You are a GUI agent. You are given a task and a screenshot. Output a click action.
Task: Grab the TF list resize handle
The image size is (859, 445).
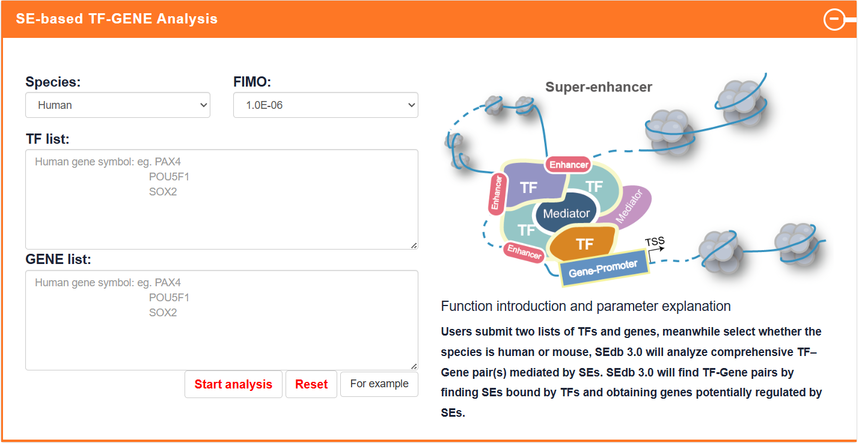[x=413, y=244]
